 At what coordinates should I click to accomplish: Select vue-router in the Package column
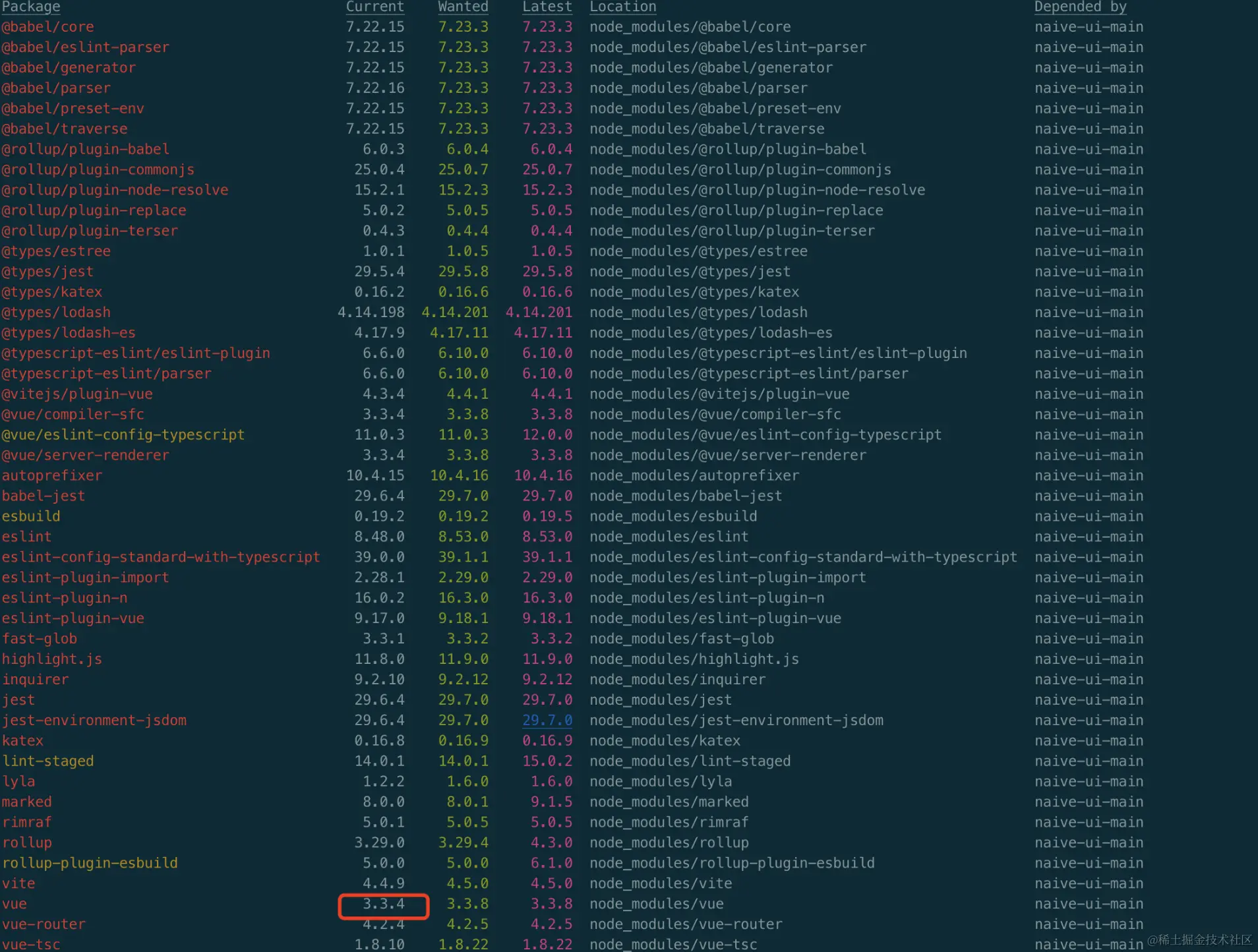point(44,924)
